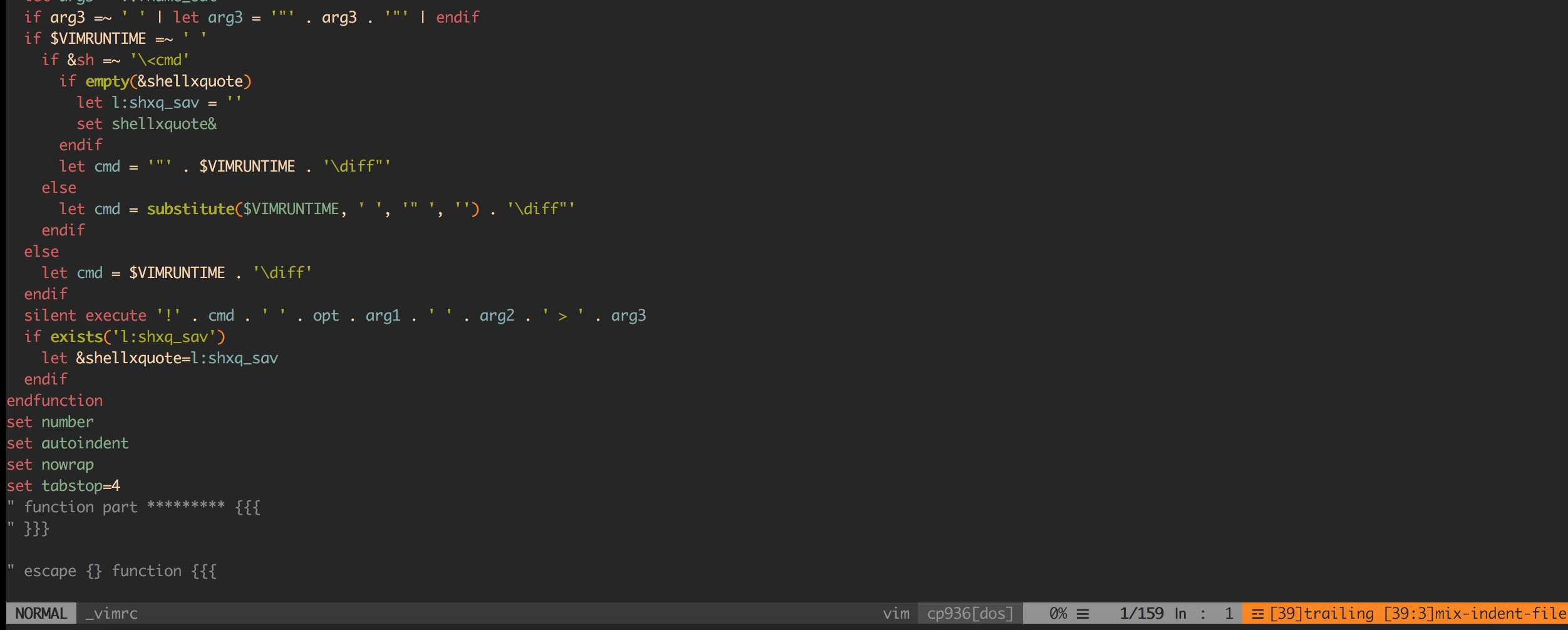Place cursor on 'endfunction' line
Viewport: 1568px width, 630px height.
coord(55,400)
